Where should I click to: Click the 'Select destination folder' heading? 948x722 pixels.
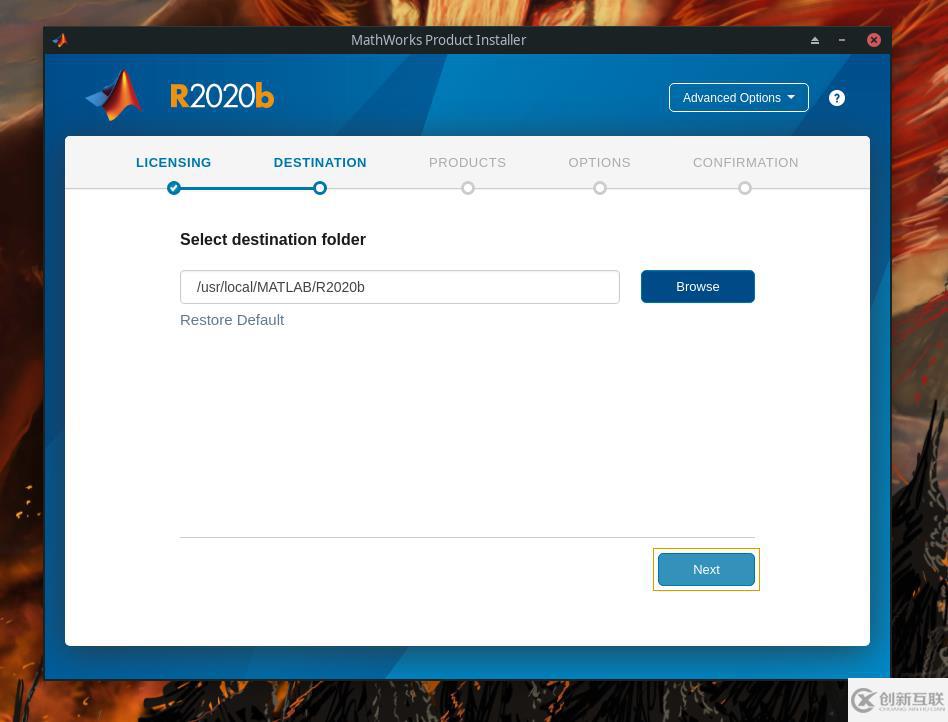coord(273,239)
